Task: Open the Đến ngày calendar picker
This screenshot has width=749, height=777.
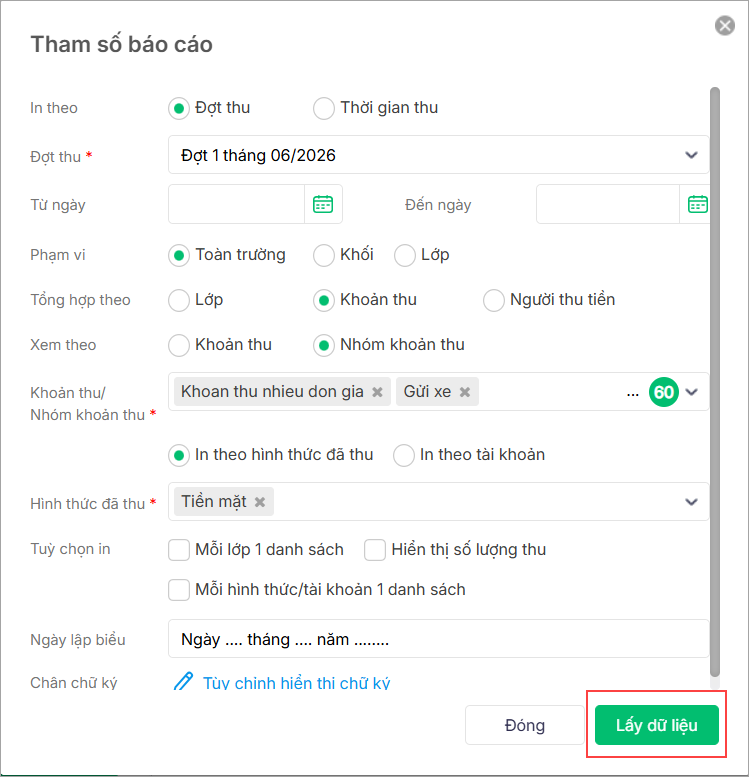Action: coord(697,204)
